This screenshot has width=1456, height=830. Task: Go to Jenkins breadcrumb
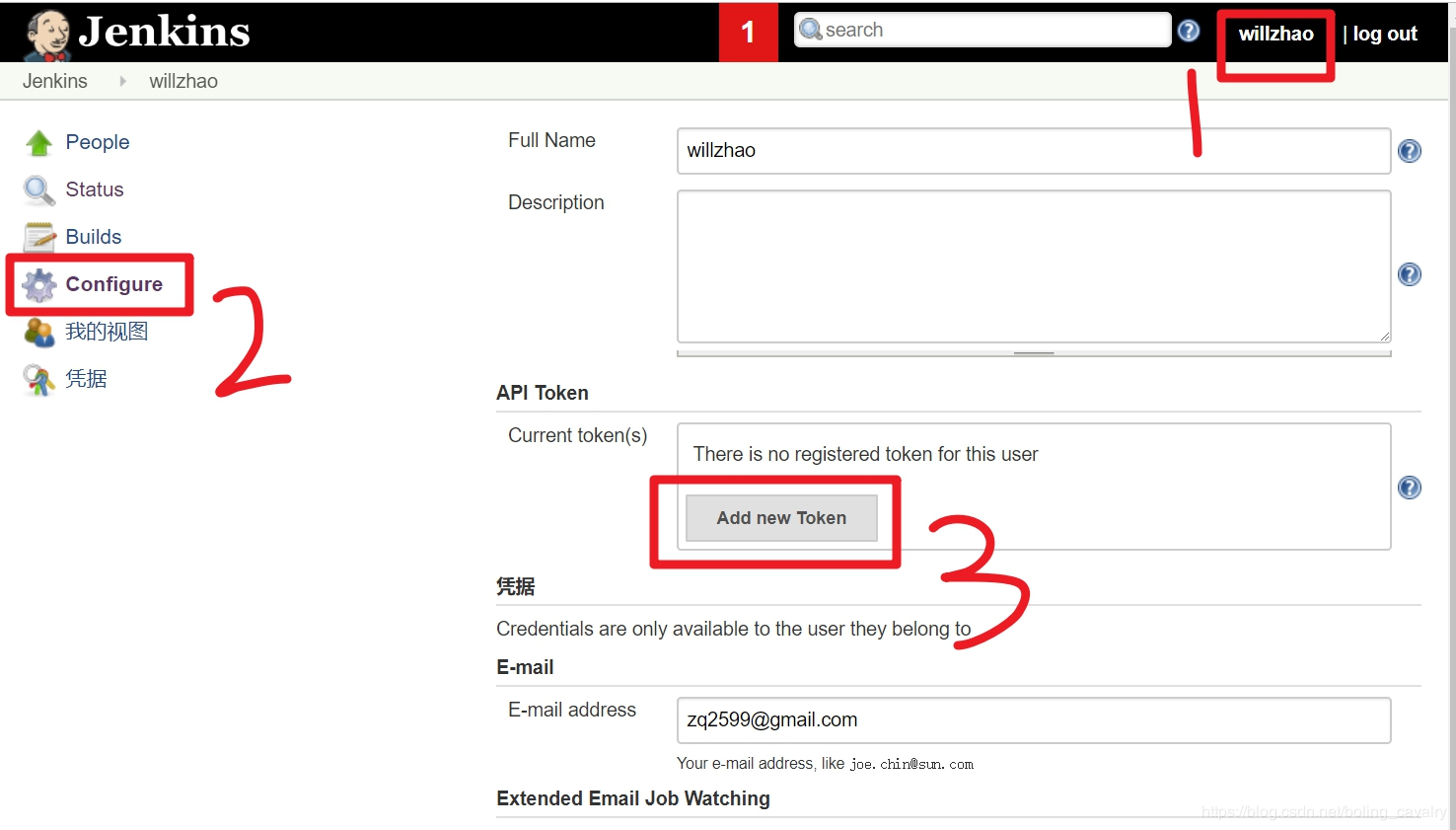[x=55, y=81]
